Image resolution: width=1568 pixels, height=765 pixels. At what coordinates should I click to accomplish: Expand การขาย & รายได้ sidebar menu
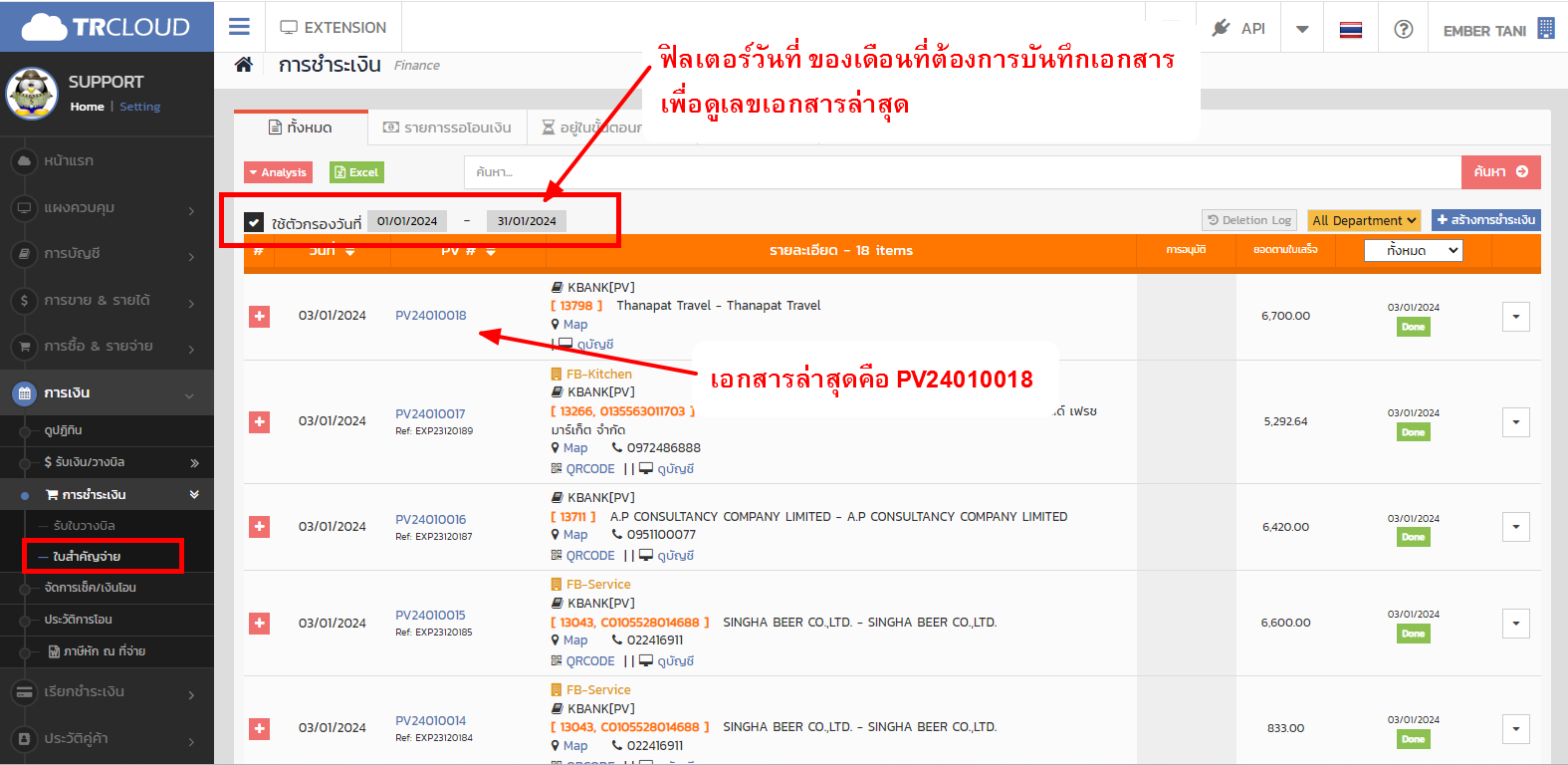(x=107, y=300)
